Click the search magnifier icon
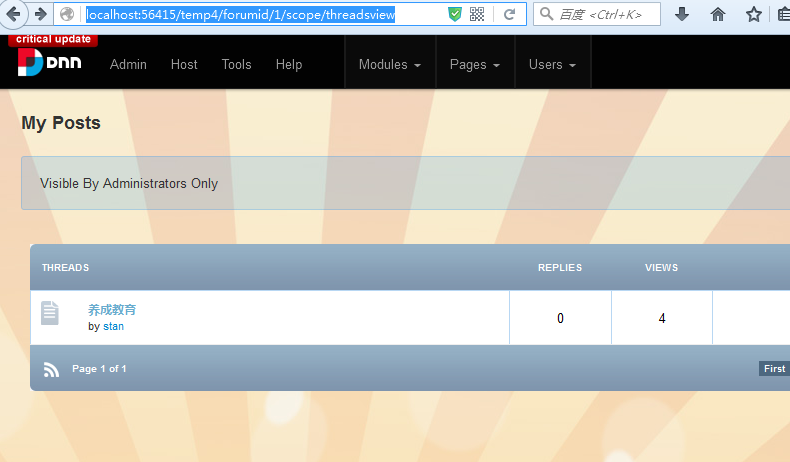The width and height of the screenshot is (790, 462). pyautogui.click(x=546, y=14)
